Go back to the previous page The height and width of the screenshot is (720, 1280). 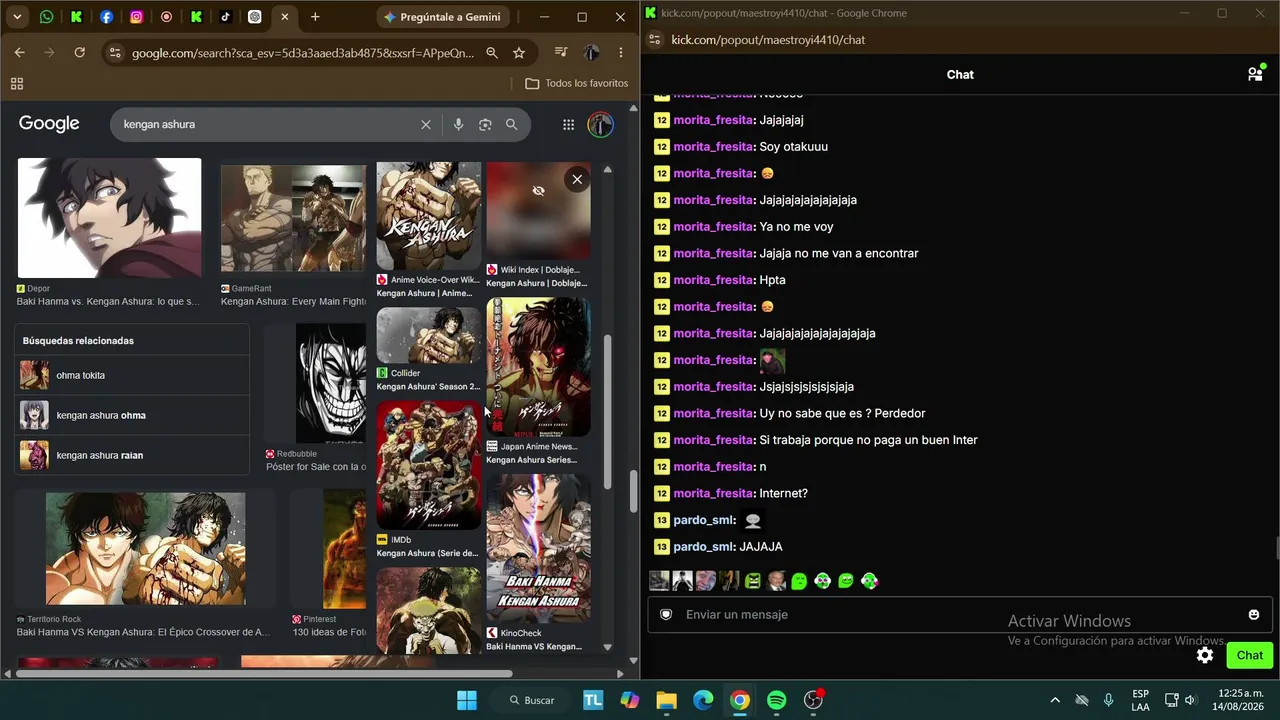(20, 53)
